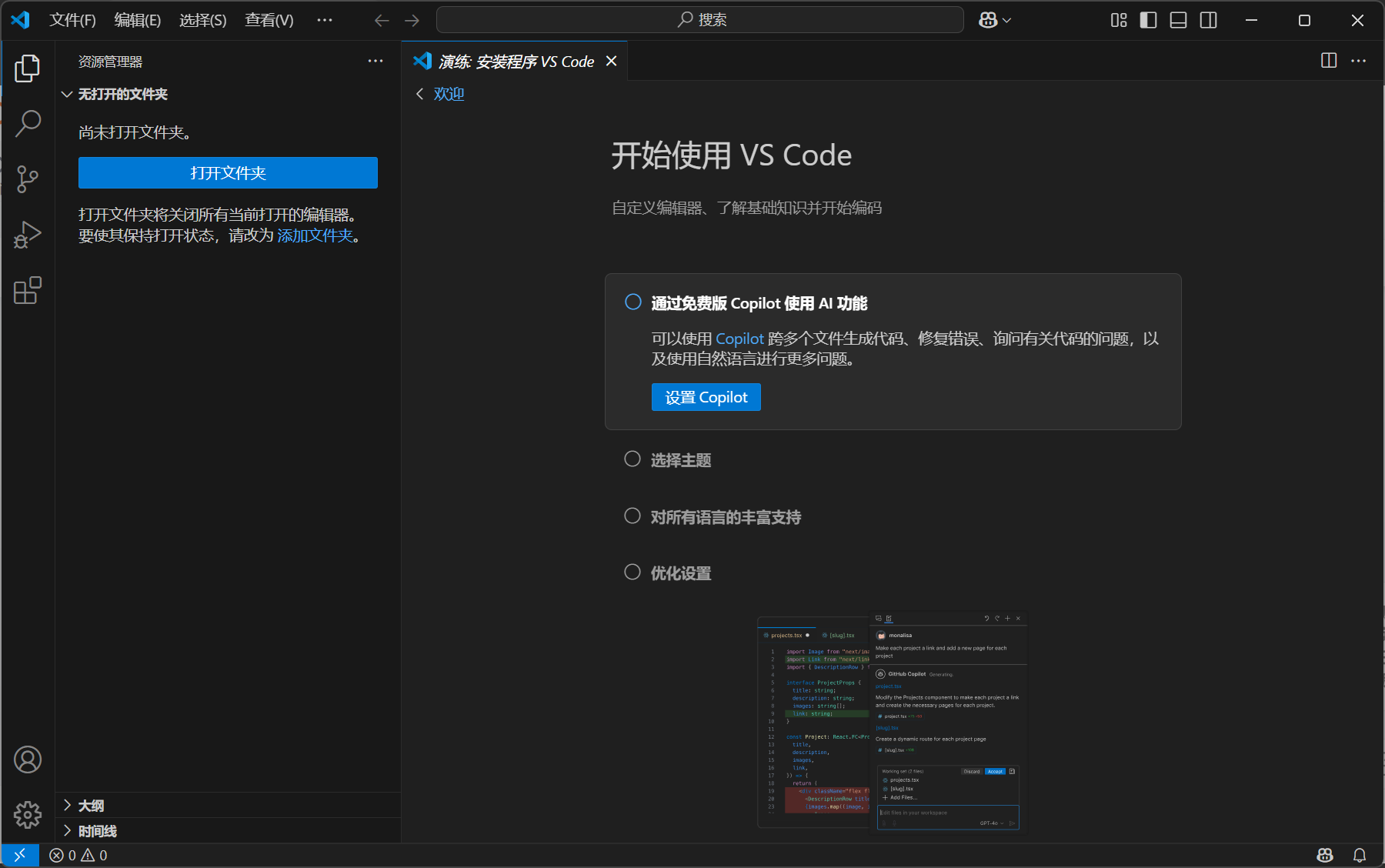Open Copilot status in status bar
This screenshot has height=868, width=1385.
click(1325, 855)
